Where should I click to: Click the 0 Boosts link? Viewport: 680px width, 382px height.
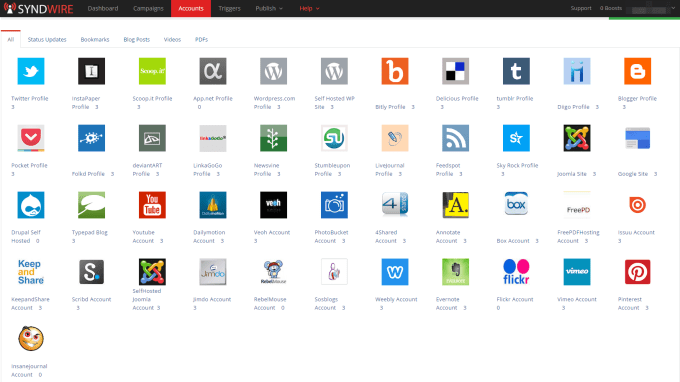(x=611, y=8)
